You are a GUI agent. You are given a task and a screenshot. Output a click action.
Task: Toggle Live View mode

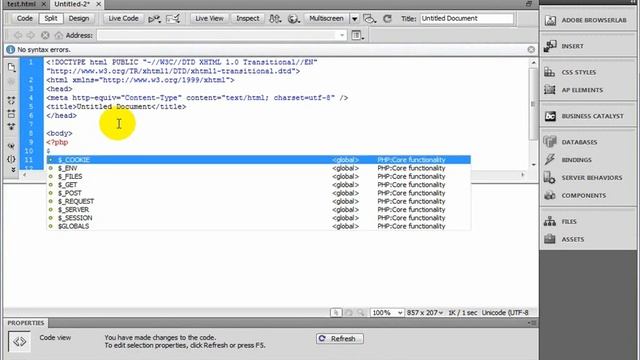click(209, 18)
